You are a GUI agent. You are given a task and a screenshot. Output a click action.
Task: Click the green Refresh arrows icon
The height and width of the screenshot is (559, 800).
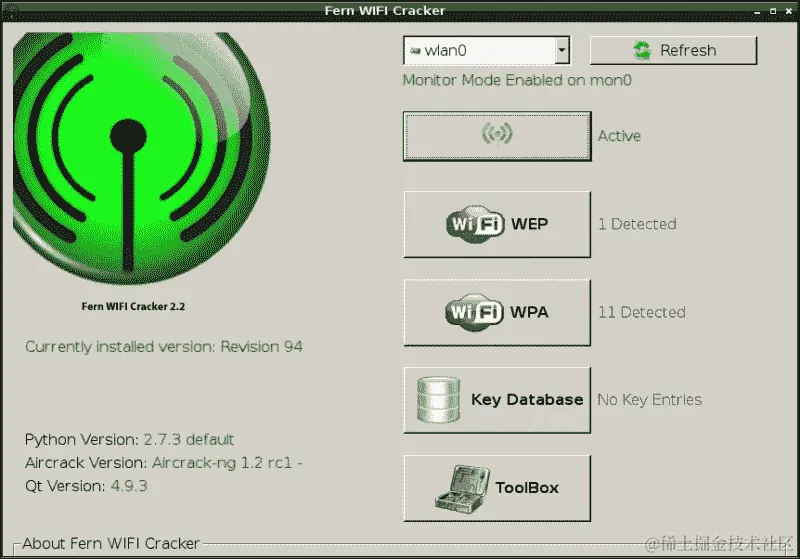point(642,50)
